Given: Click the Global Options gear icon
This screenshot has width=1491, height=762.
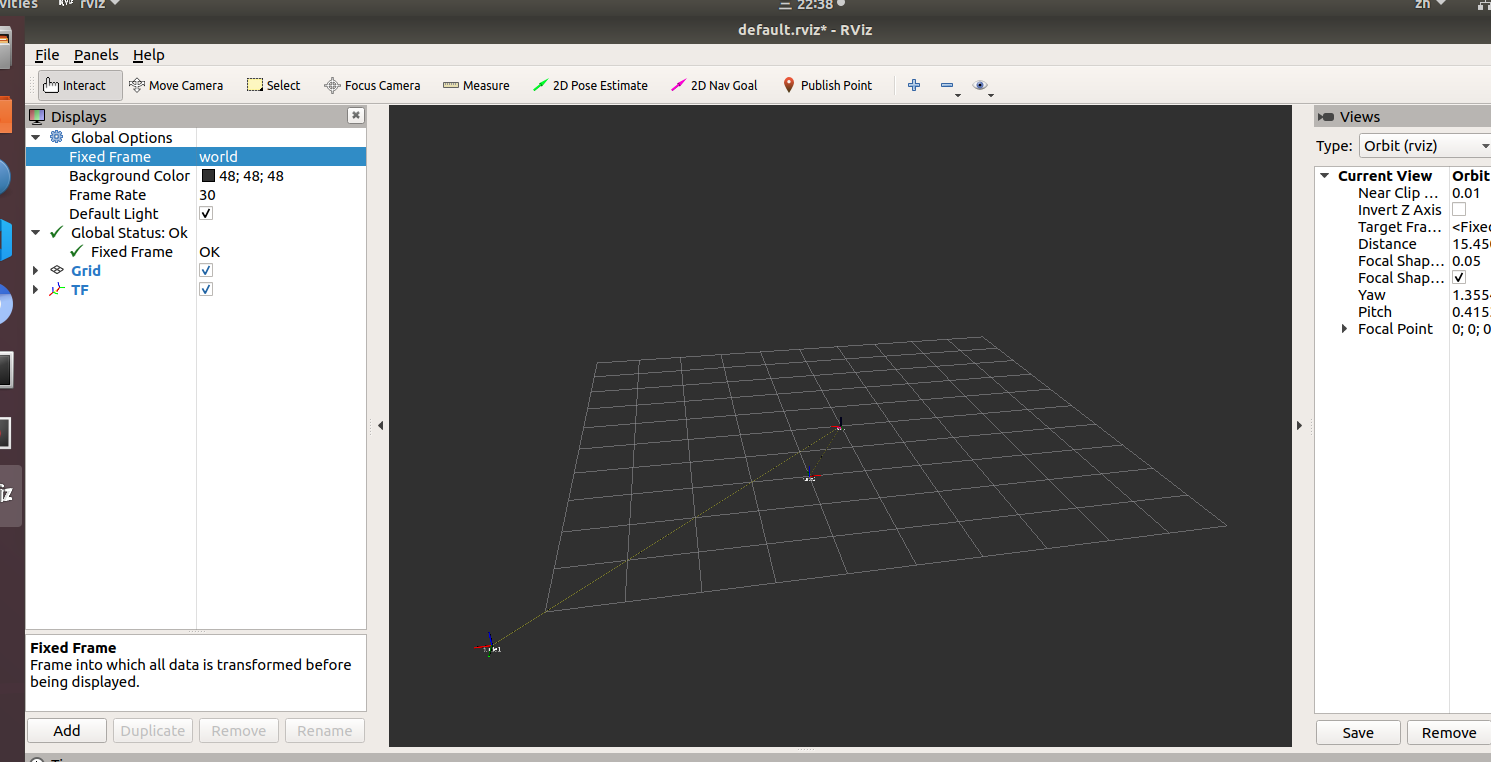Looking at the screenshot, I should [x=56, y=138].
